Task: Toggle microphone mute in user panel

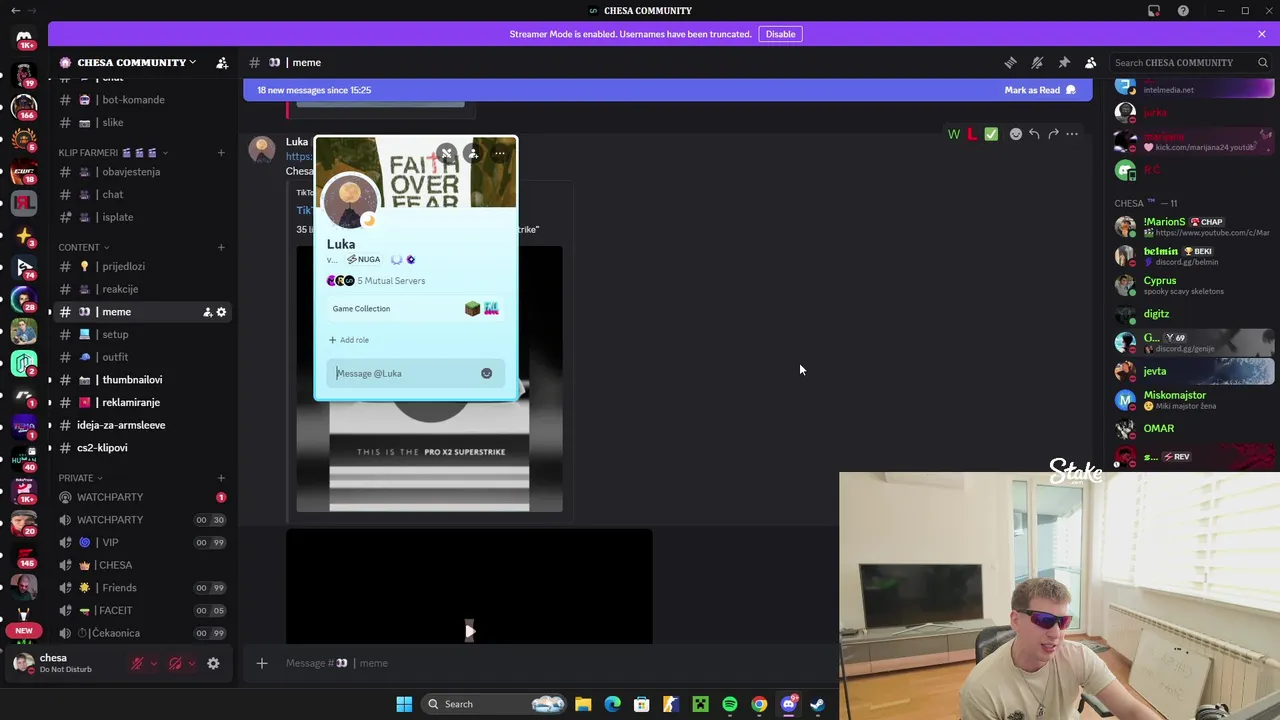Action: point(137,663)
